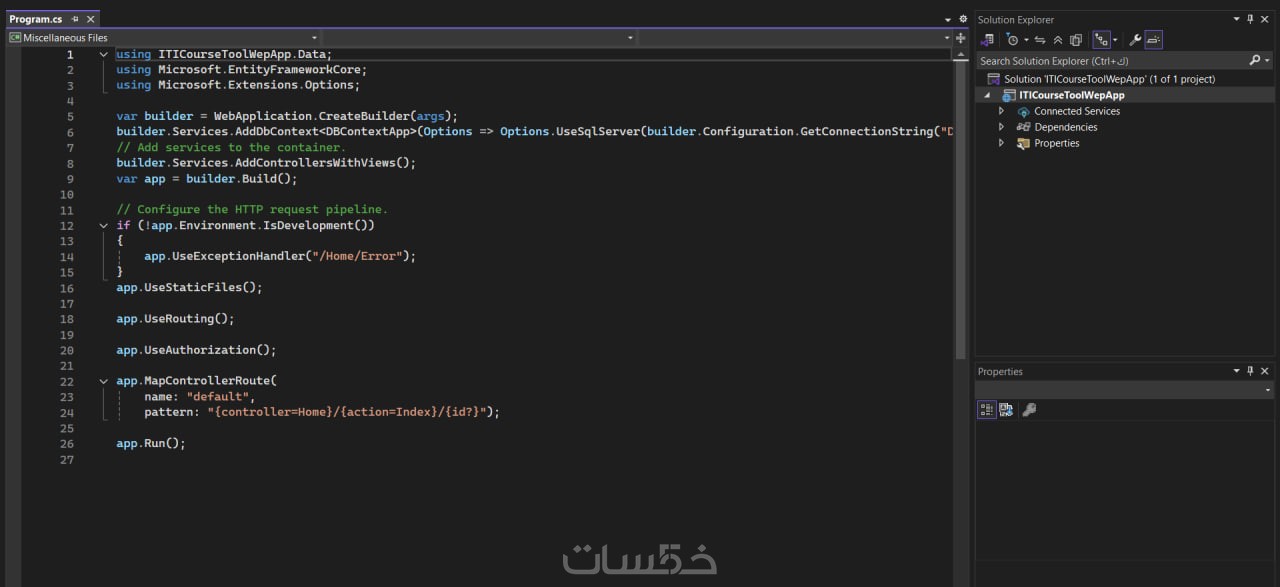Click the Search Solution Explorer field
Screen dimensions: 1280x587
(1110, 61)
